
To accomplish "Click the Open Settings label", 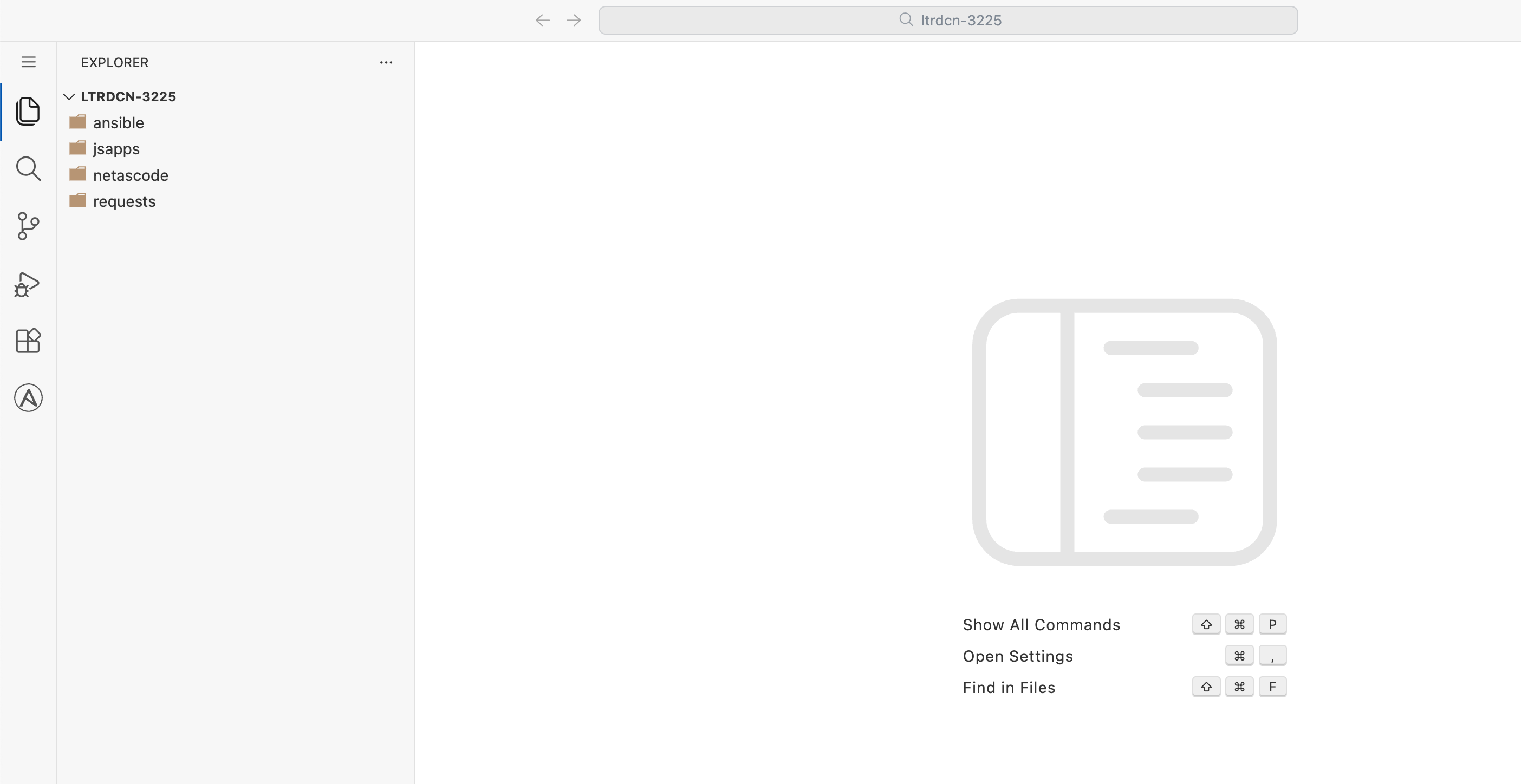I will 1017,656.
